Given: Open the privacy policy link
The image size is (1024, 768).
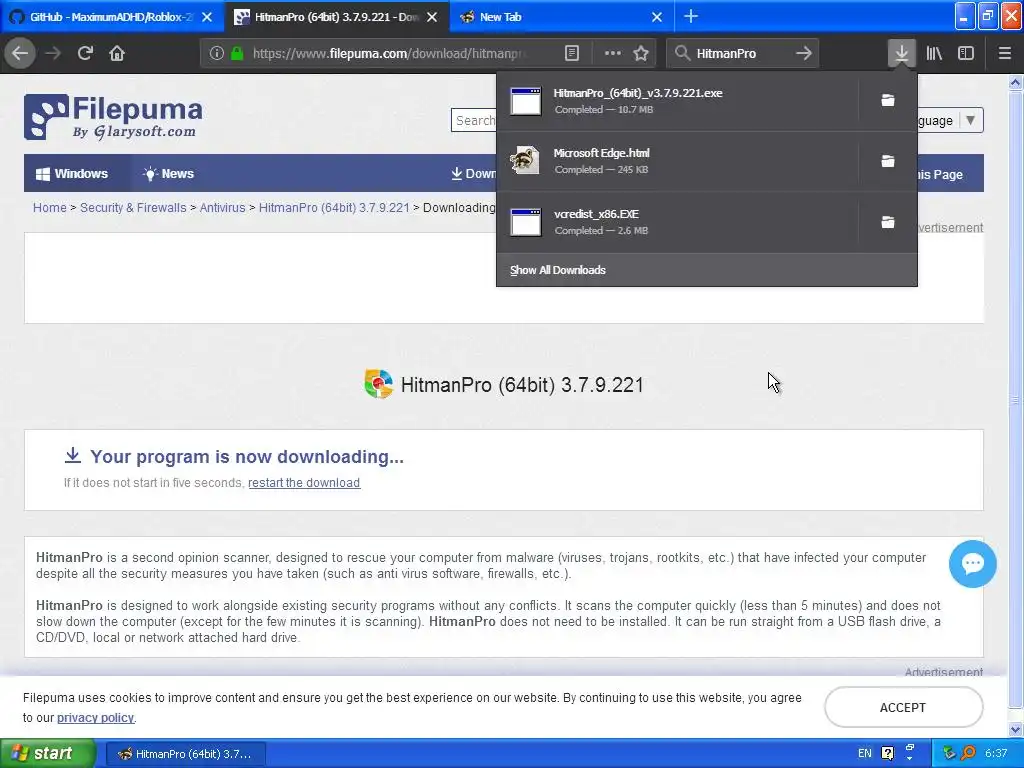Looking at the screenshot, I should [x=95, y=718].
